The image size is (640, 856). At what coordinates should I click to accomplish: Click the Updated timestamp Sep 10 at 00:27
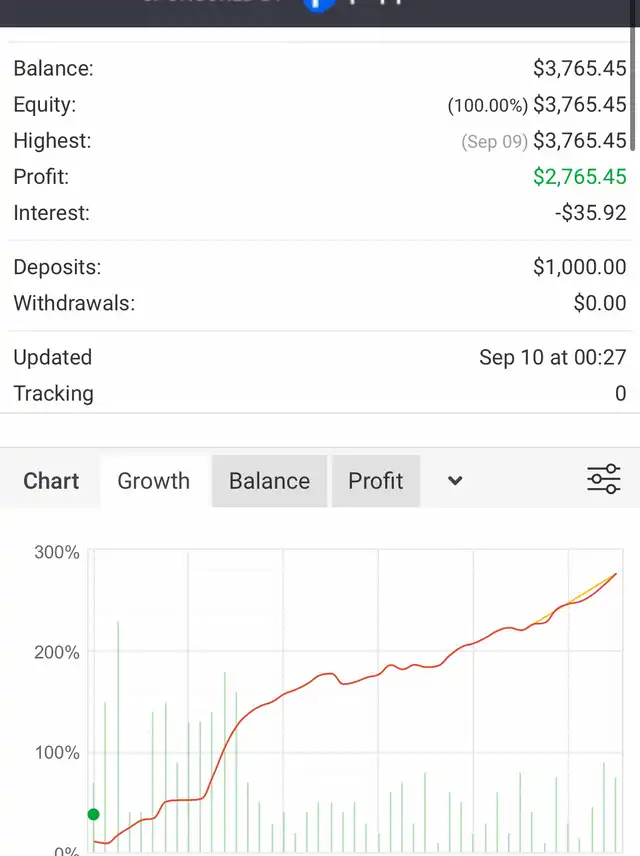pos(552,358)
